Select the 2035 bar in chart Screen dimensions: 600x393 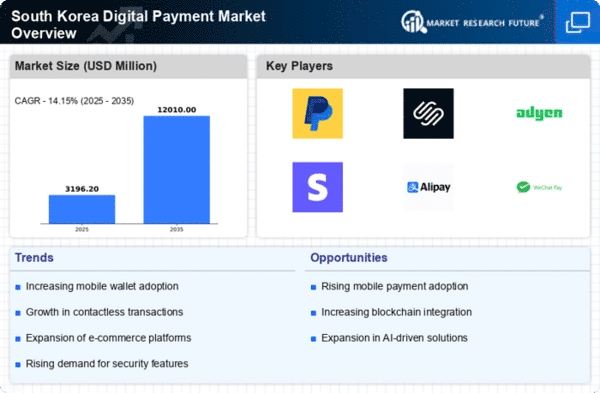point(177,170)
